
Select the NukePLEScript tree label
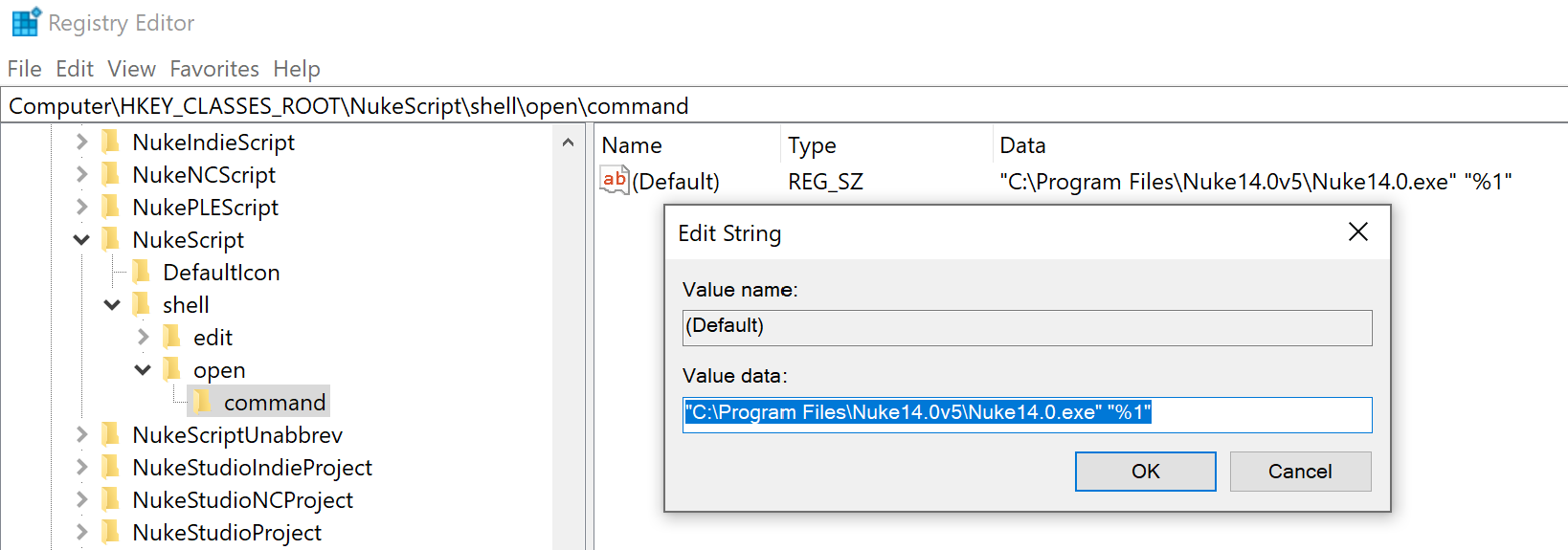205,207
